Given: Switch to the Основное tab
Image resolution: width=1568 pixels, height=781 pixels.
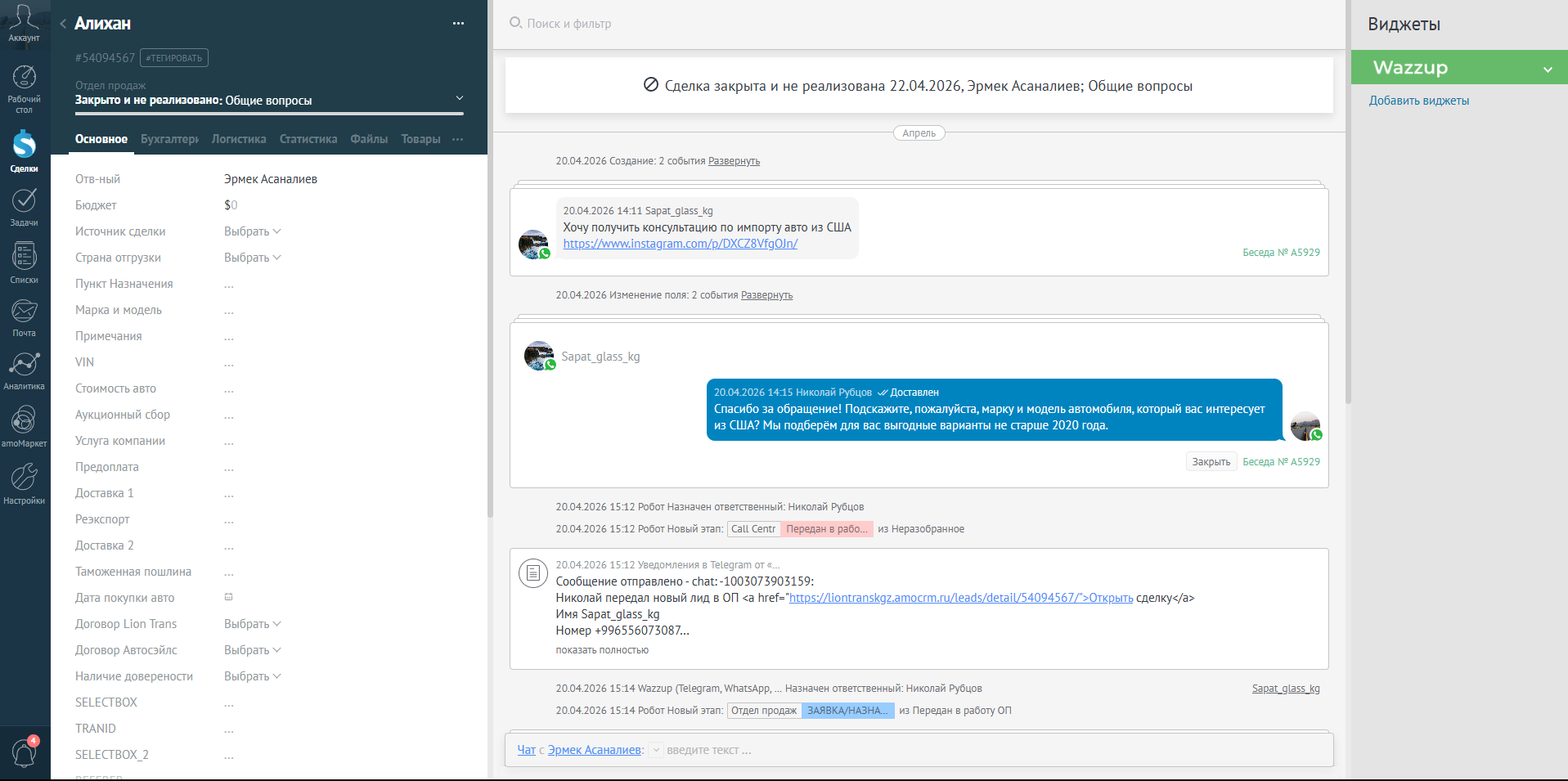Looking at the screenshot, I should [x=101, y=139].
